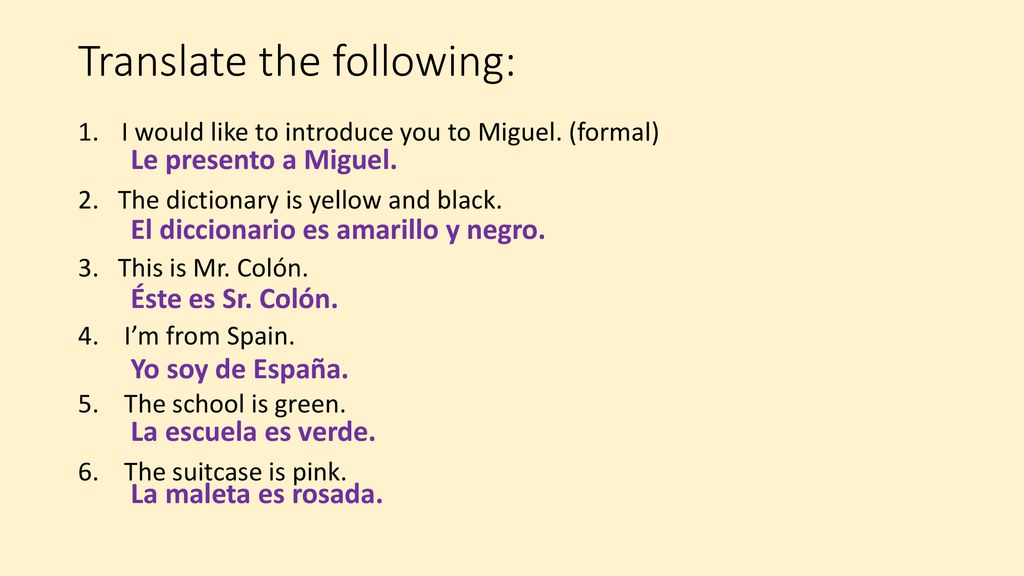Click the list number 5
The height and width of the screenshot is (576, 1024).
[88, 404]
